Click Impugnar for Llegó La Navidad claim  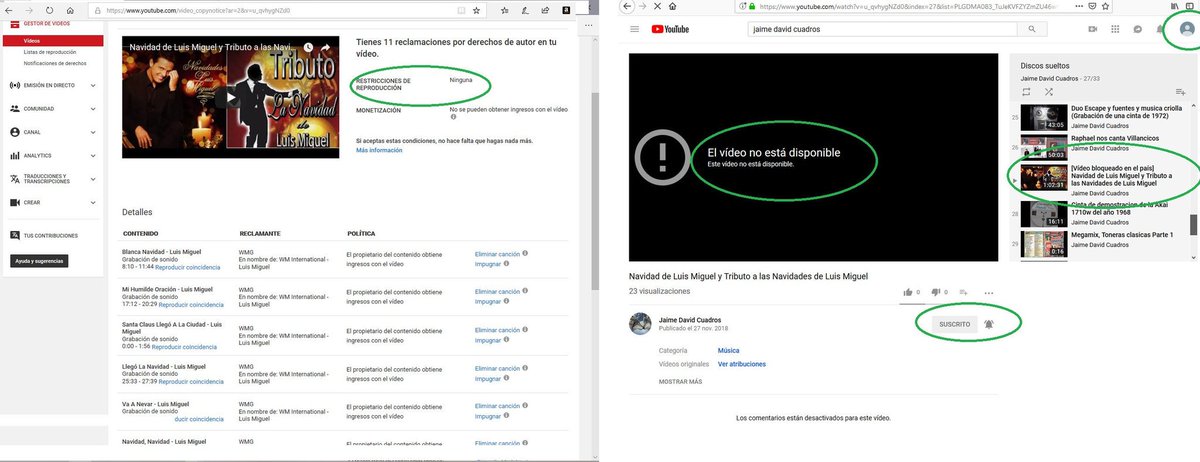click(488, 379)
